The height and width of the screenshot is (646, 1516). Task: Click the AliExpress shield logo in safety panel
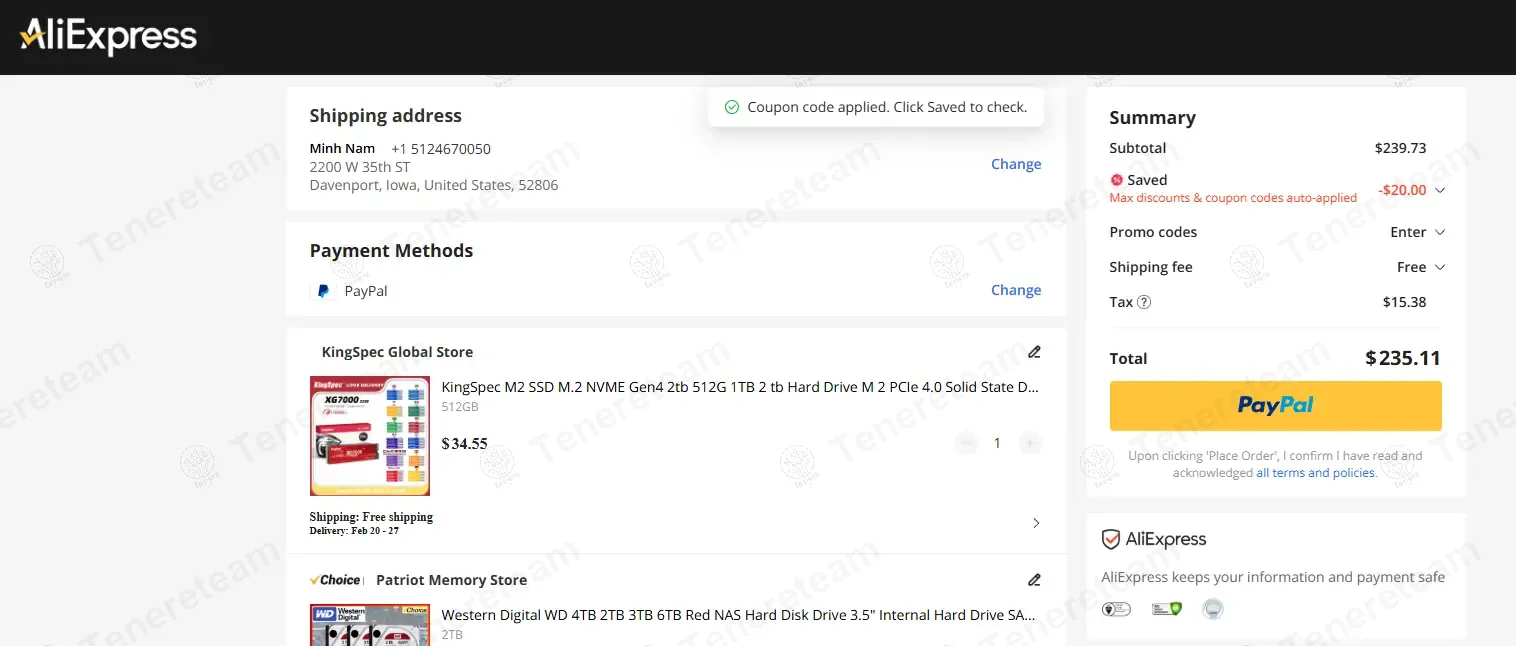pyautogui.click(x=1154, y=539)
